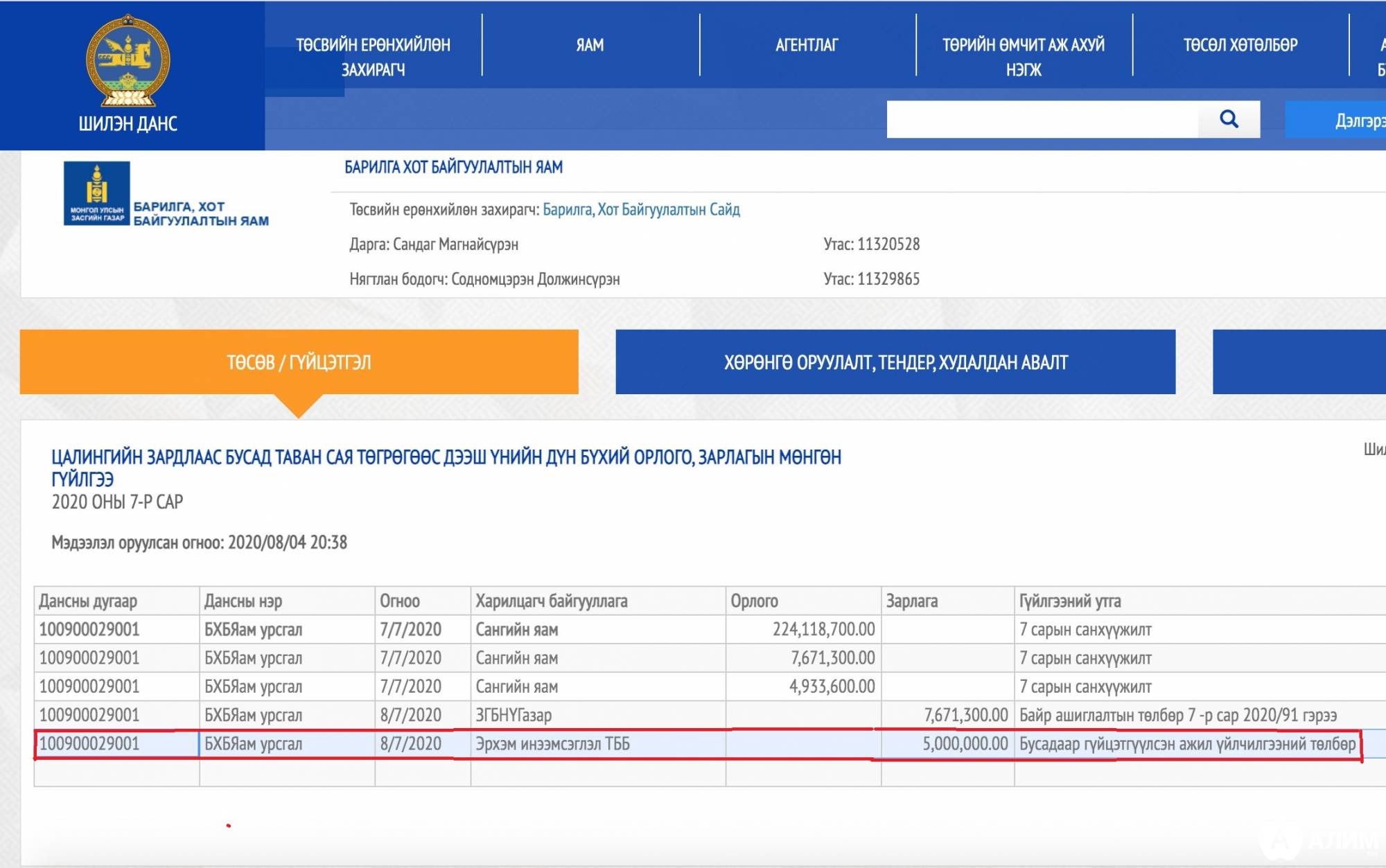This screenshot has height=868, width=1386.
Task: Click the Дэлгэрэнгүй advanced search button
Action: (1335, 119)
